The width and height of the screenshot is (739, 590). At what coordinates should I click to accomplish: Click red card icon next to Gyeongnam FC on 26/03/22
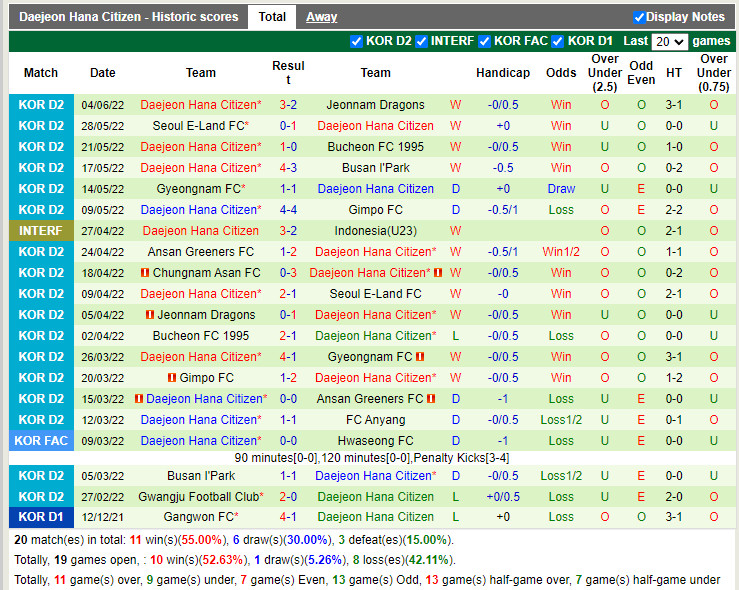coord(420,357)
